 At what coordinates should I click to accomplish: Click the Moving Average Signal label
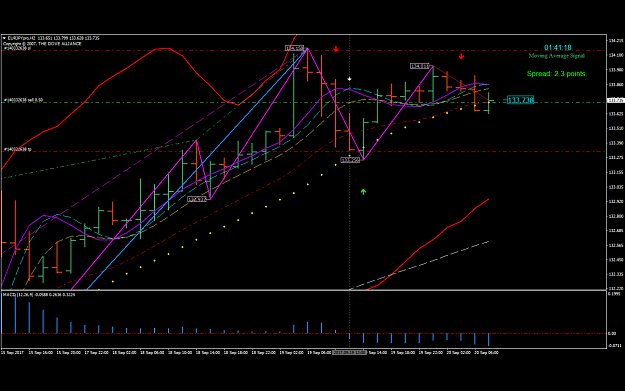click(x=556, y=56)
